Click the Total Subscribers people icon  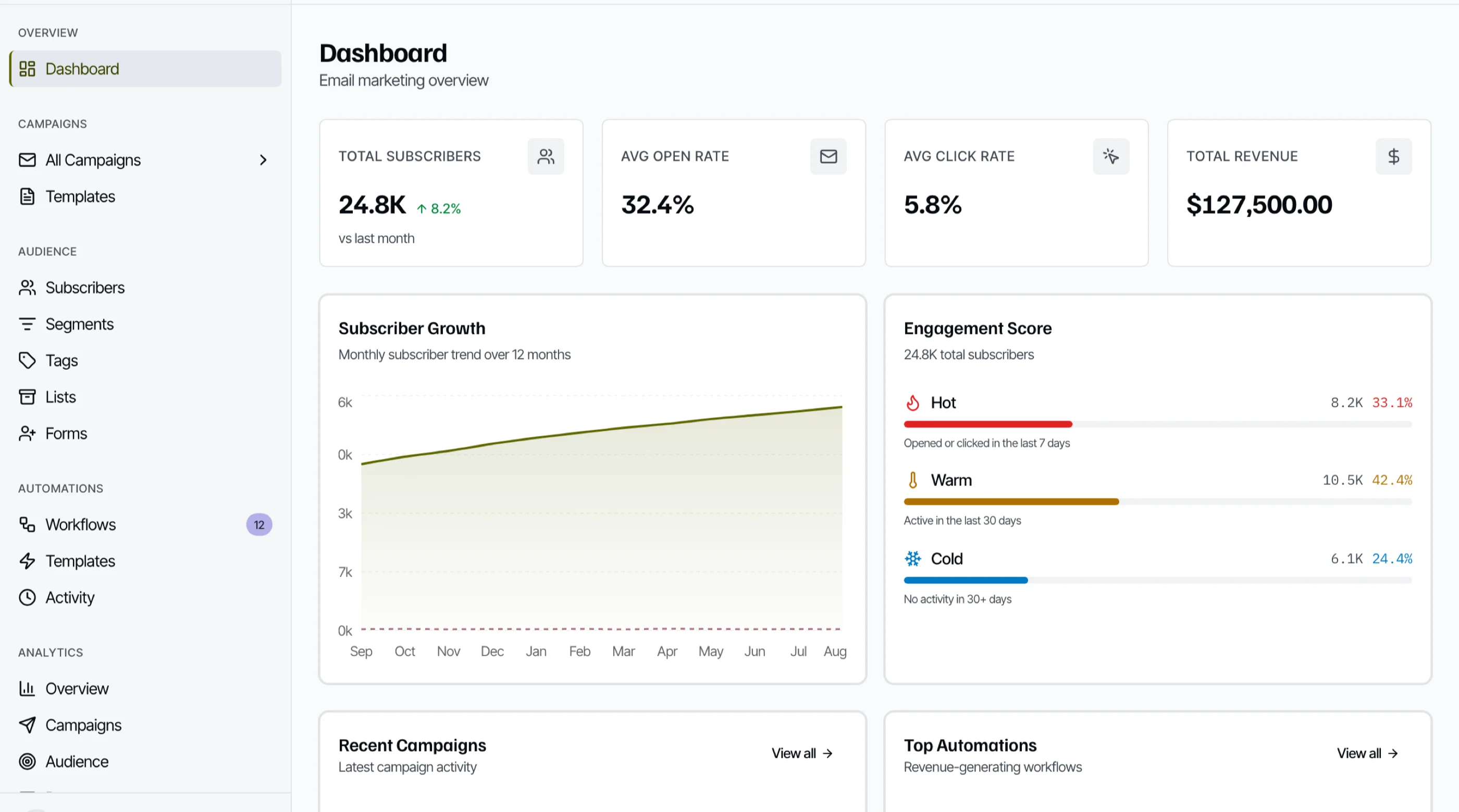[x=546, y=156]
